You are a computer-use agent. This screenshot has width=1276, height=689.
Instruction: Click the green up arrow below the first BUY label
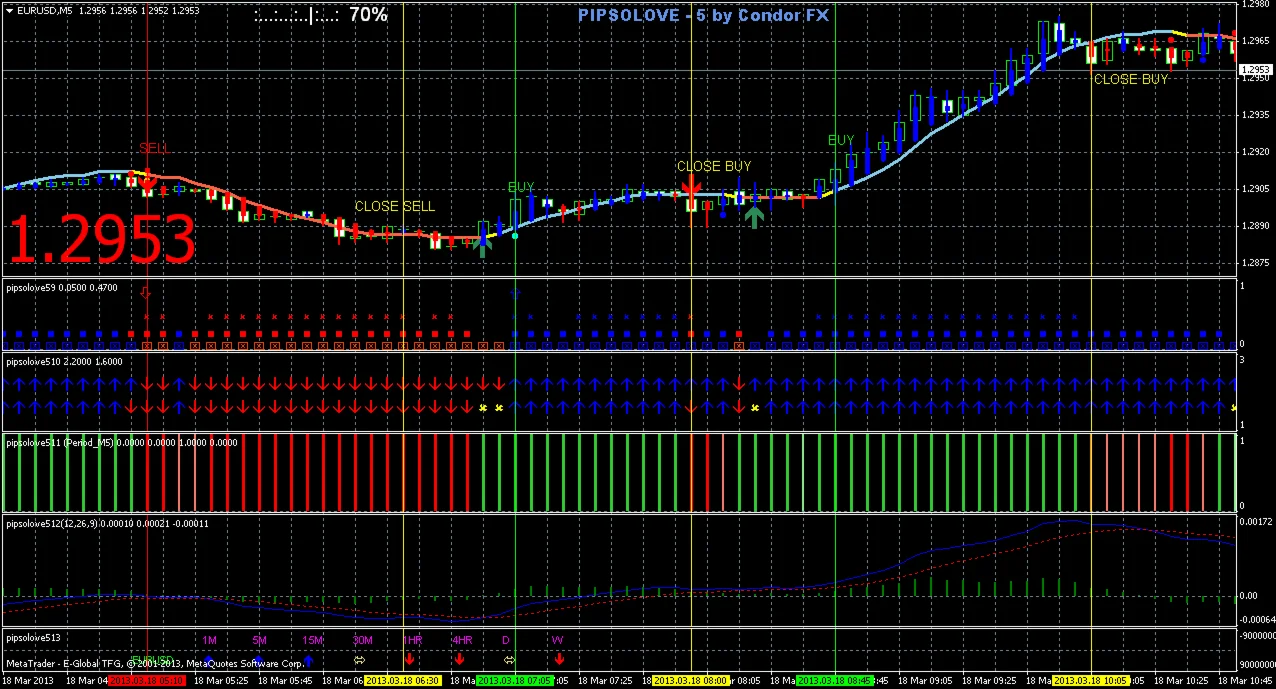coord(484,243)
